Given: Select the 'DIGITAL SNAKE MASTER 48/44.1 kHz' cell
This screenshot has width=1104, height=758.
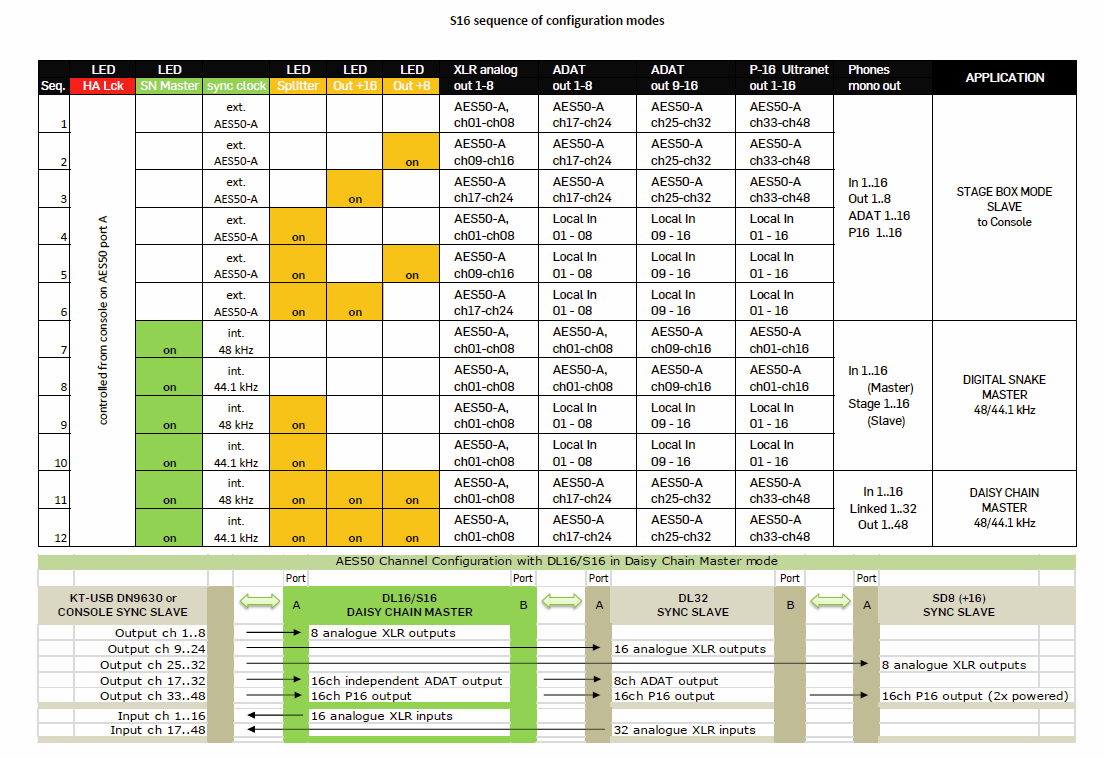Looking at the screenshot, I should (x=1004, y=395).
